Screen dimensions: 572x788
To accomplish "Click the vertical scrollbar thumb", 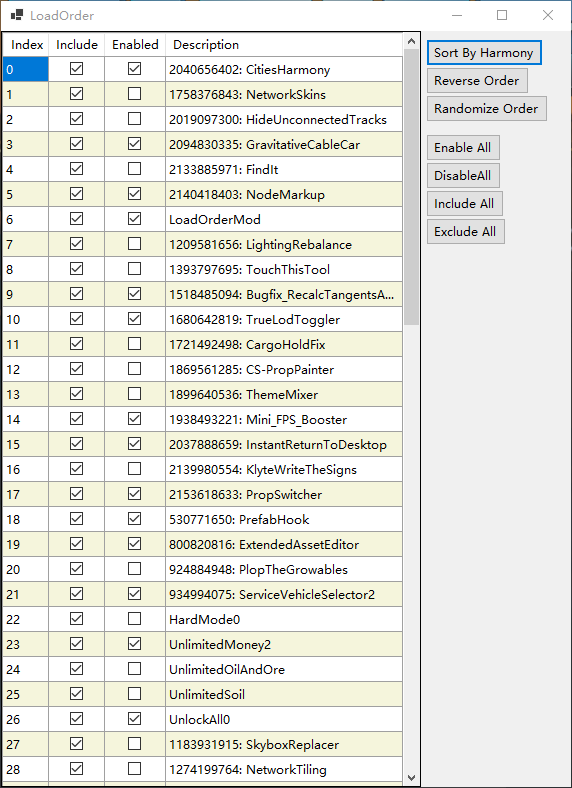I will (411, 187).
